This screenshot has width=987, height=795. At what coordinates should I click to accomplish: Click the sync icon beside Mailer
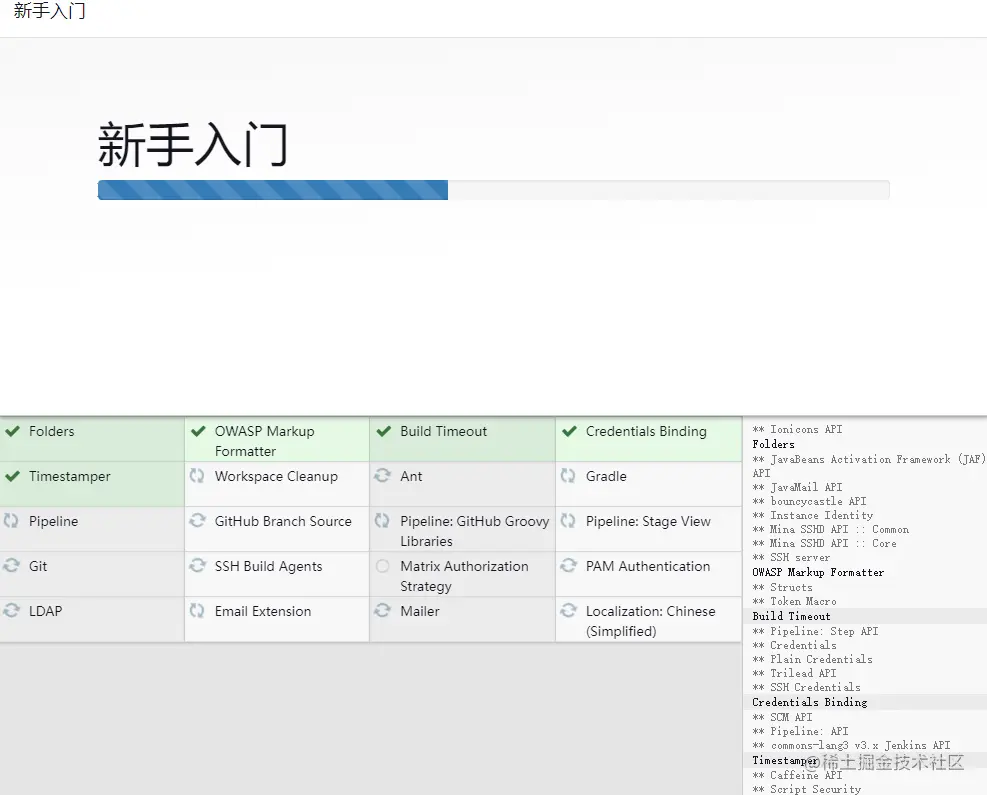point(383,611)
